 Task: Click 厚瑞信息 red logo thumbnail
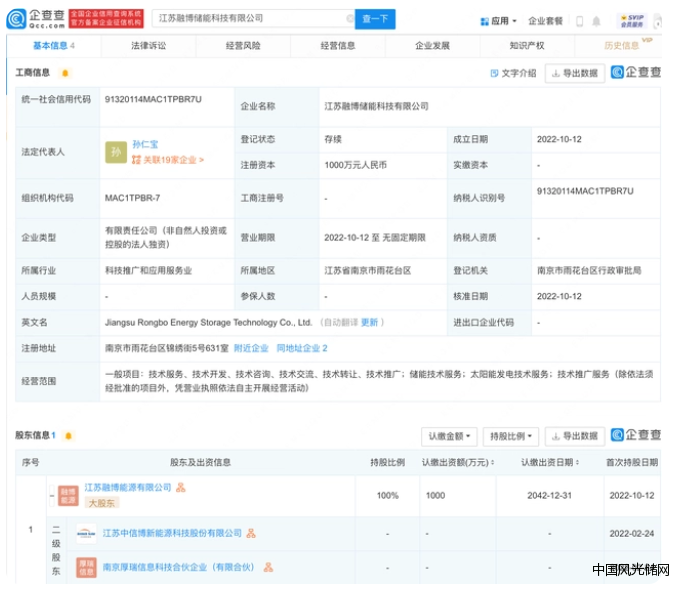(86, 567)
